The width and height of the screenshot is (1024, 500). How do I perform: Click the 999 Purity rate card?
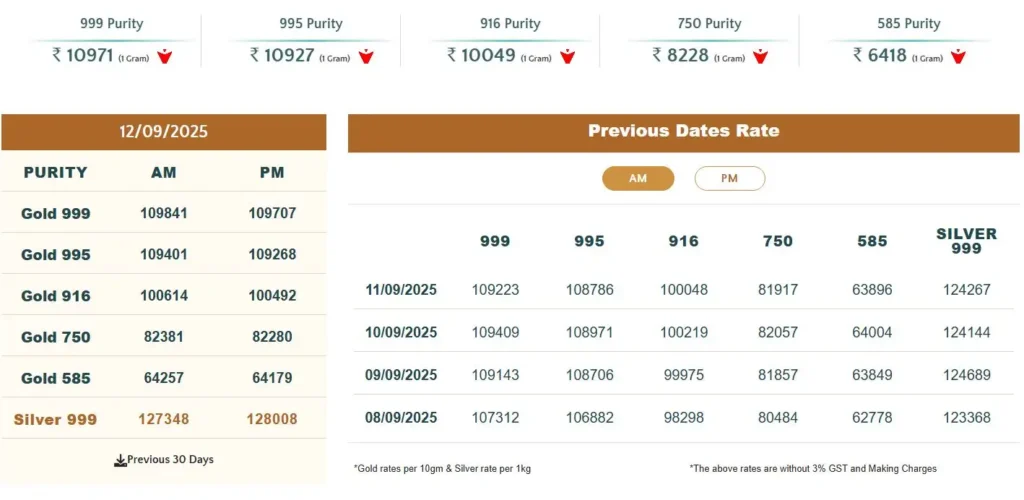[112, 42]
